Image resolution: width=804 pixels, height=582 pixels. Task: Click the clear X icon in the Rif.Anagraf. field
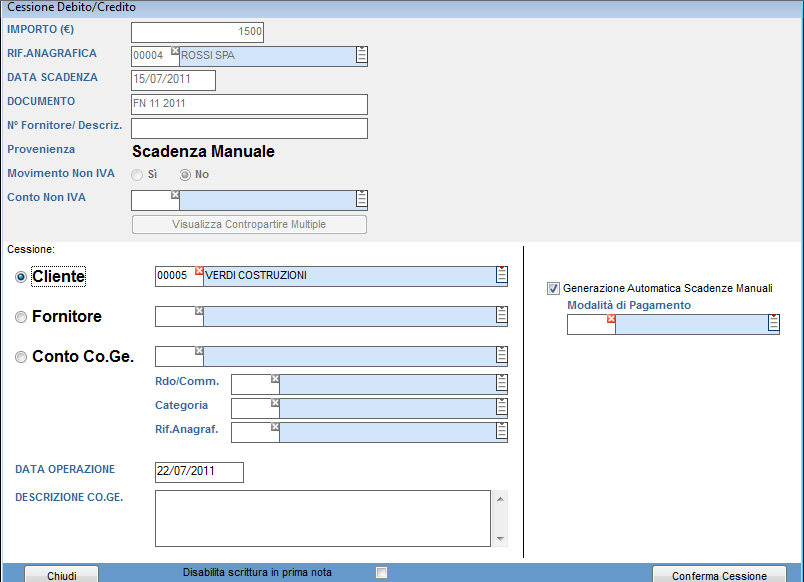(274, 426)
